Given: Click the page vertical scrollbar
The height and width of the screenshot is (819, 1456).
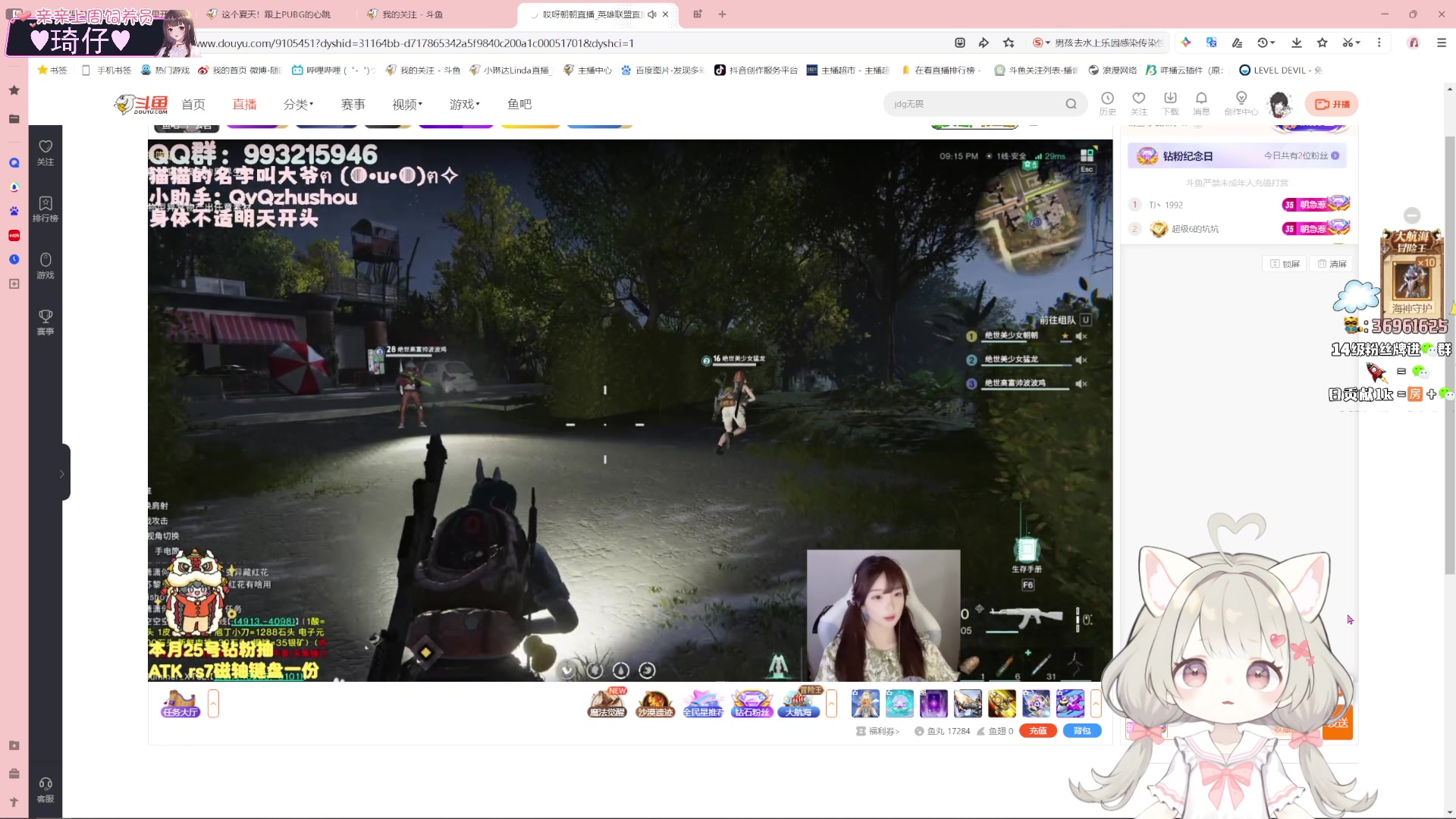Looking at the screenshot, I should (1449, 356).
